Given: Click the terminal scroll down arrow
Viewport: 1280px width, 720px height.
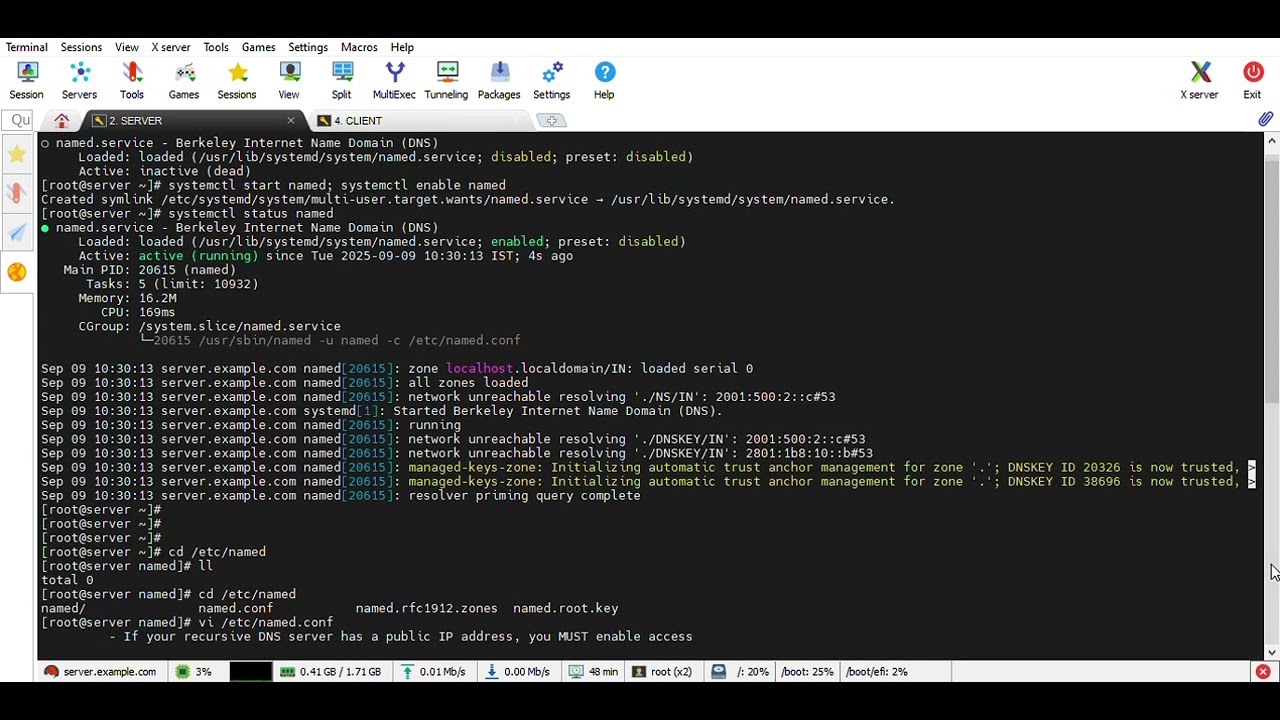Looking at the screenshot, I should (1272, 652).
